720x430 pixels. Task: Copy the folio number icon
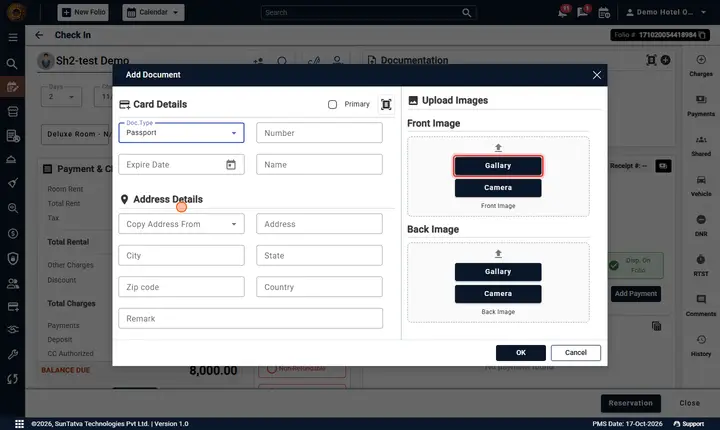pos(702,35)
